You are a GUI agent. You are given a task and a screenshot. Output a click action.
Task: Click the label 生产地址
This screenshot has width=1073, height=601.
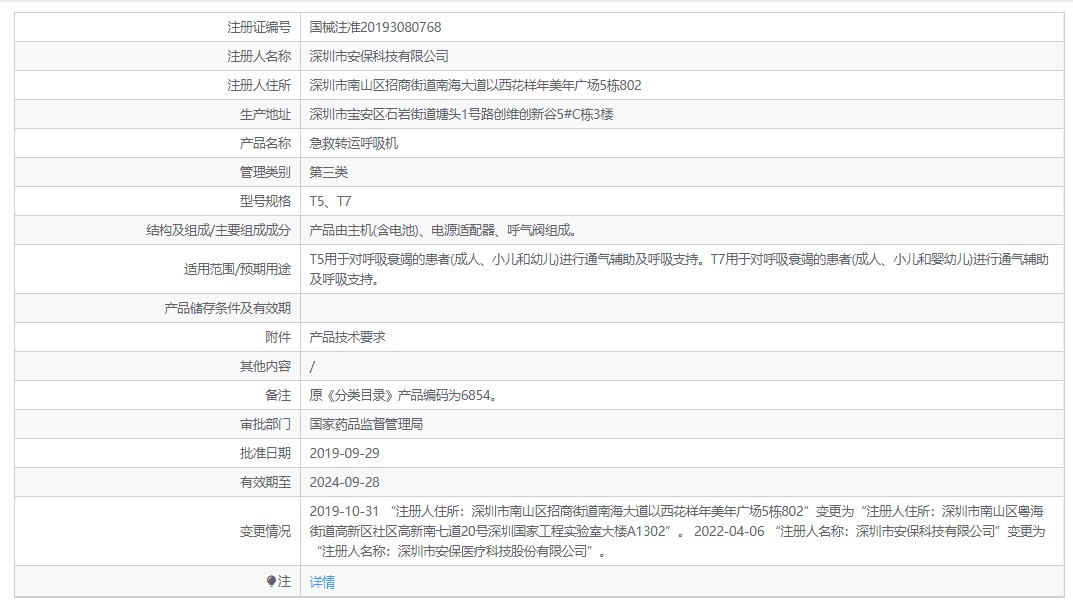265,114
